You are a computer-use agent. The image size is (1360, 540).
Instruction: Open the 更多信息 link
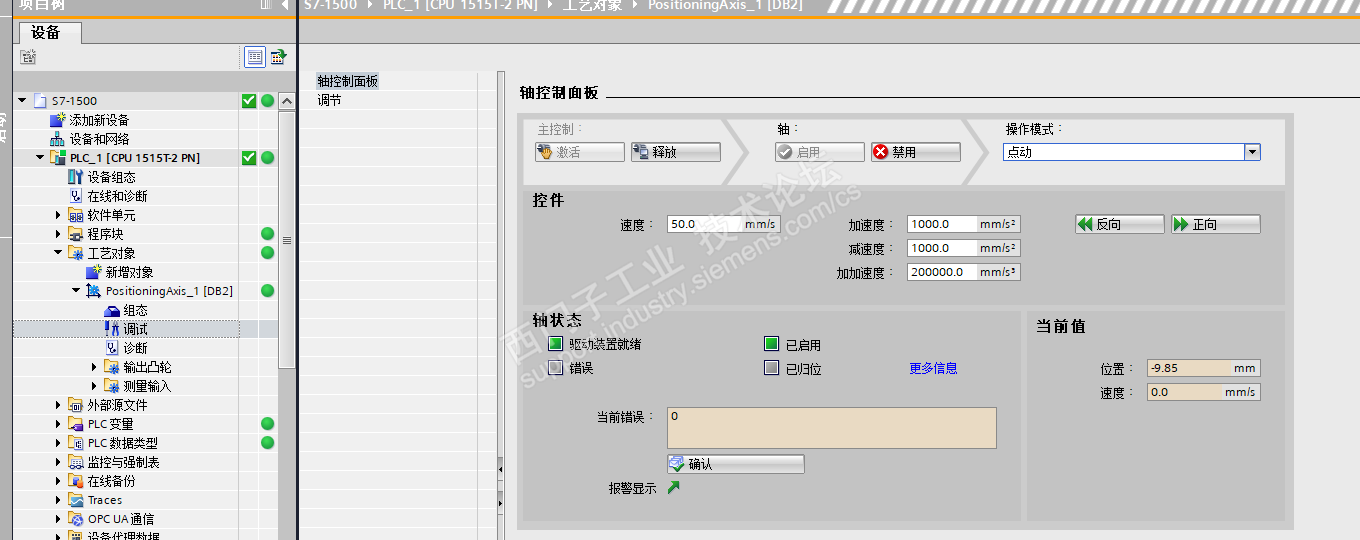click(933, 368)
